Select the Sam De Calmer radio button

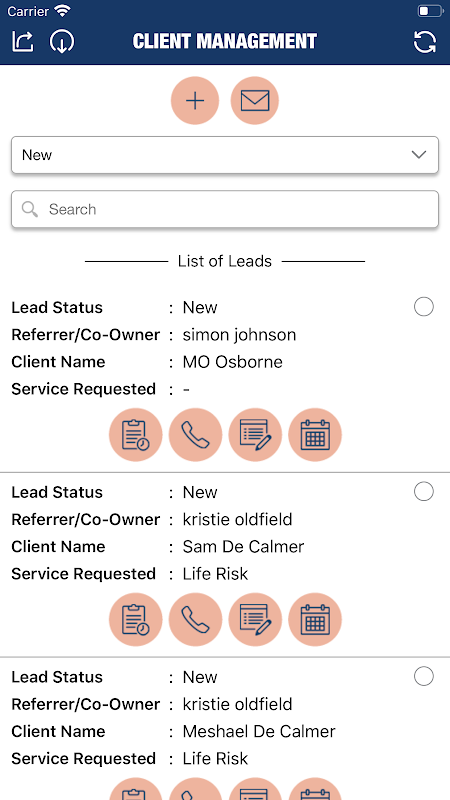pos(423,492)
